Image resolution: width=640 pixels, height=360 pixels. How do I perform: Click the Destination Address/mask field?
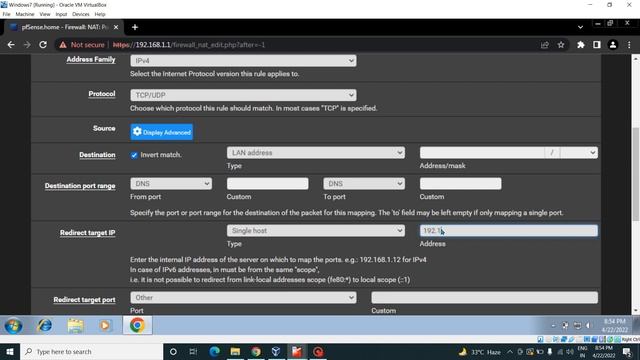click(x=482, y=153)
